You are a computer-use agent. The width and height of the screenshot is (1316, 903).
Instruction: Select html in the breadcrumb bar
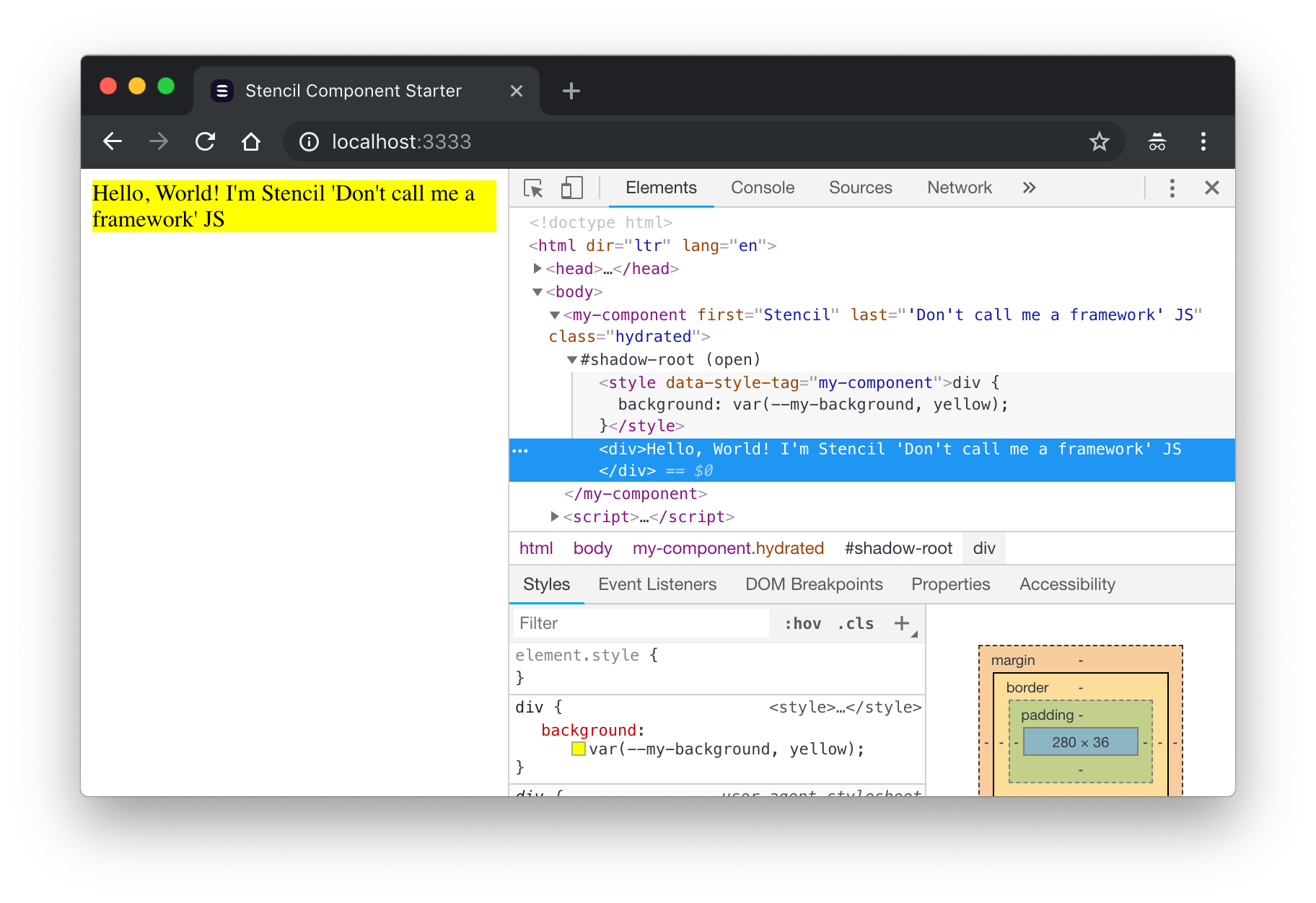tap(536, 548)
